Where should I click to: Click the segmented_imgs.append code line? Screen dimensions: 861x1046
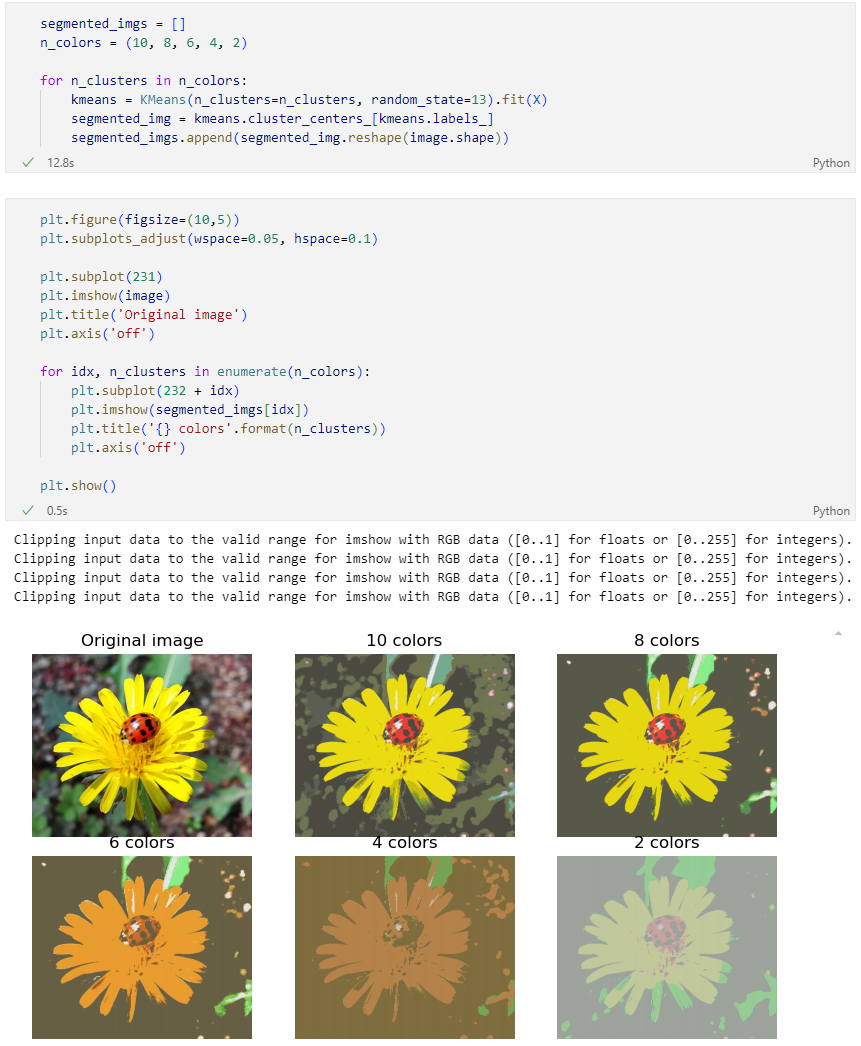[x=289, y=138]
